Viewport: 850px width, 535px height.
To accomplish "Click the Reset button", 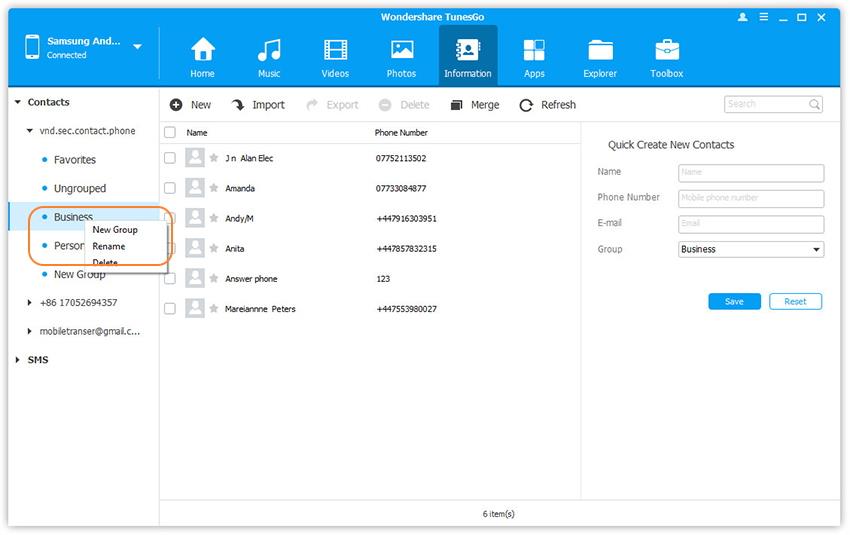I will coord(795,302).
